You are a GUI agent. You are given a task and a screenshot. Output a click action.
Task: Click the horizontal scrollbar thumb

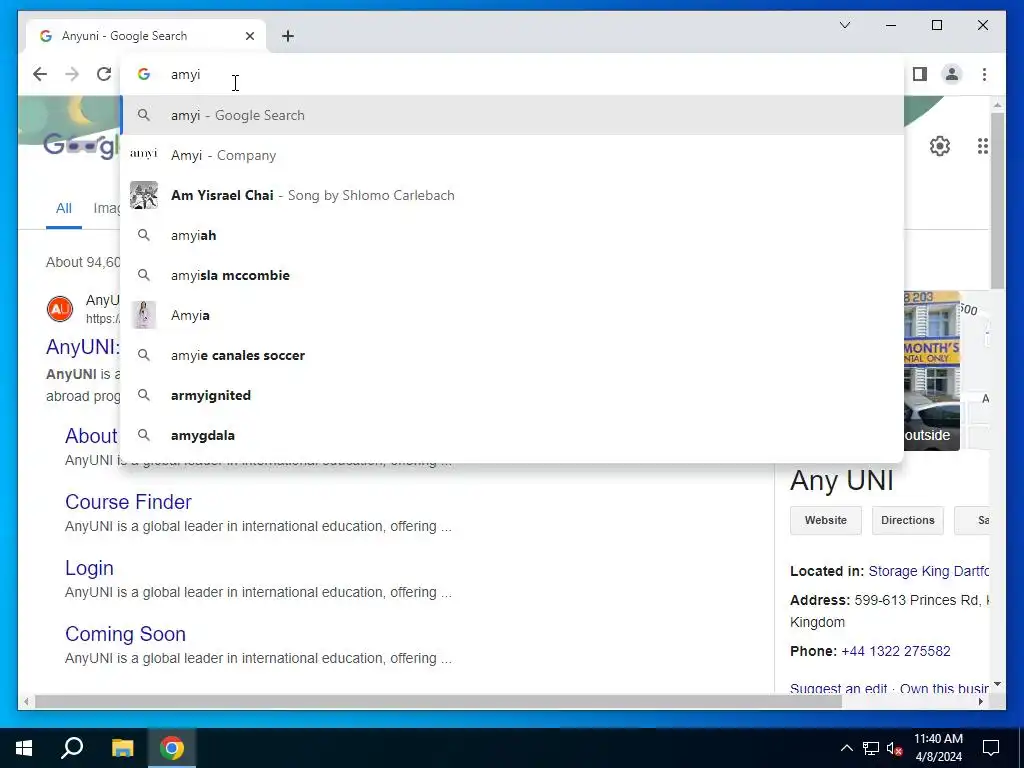click(x=438, y=701)
